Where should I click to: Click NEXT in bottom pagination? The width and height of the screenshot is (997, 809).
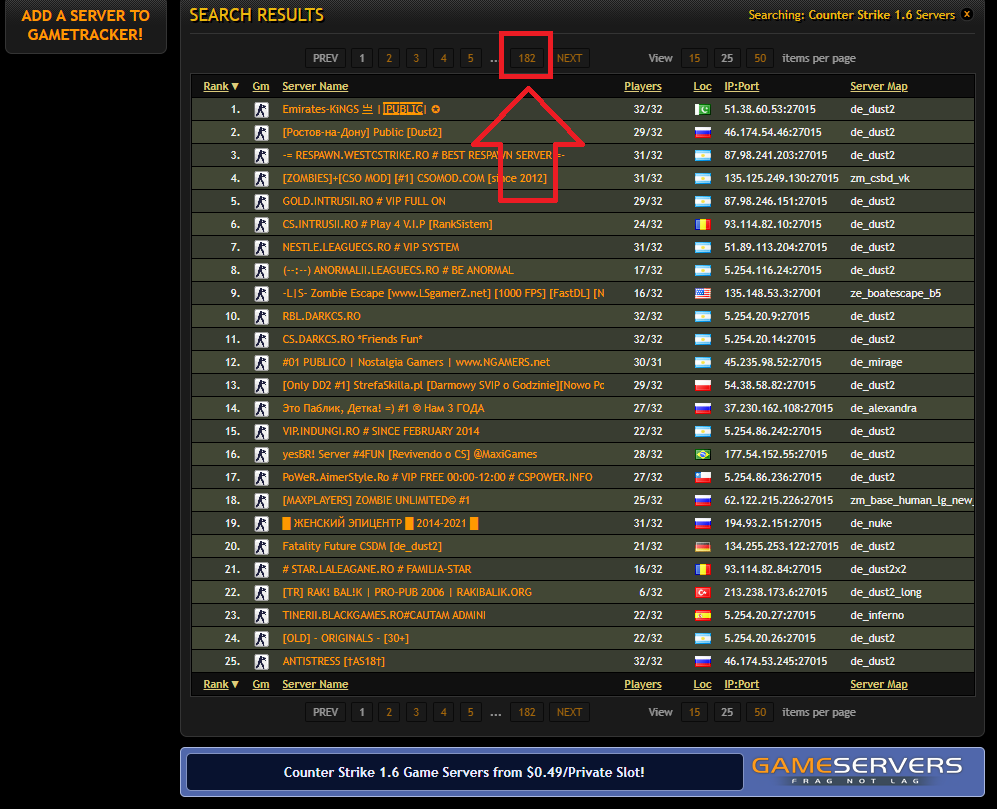coord(569,712)
